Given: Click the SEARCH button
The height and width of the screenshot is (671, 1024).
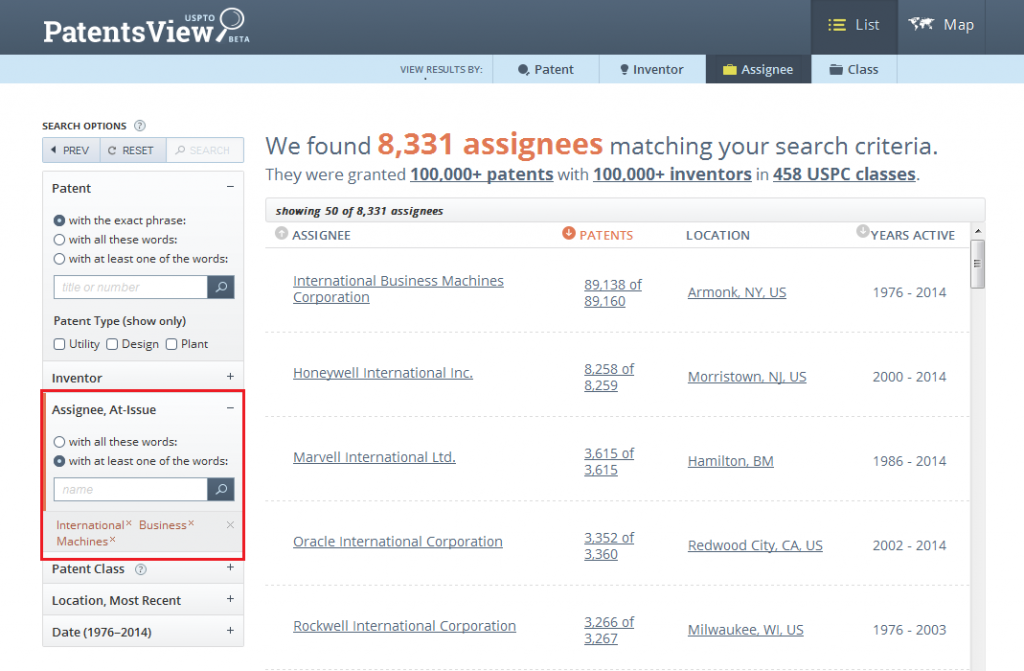Looking at the screenshot, I should coord(204,150).
